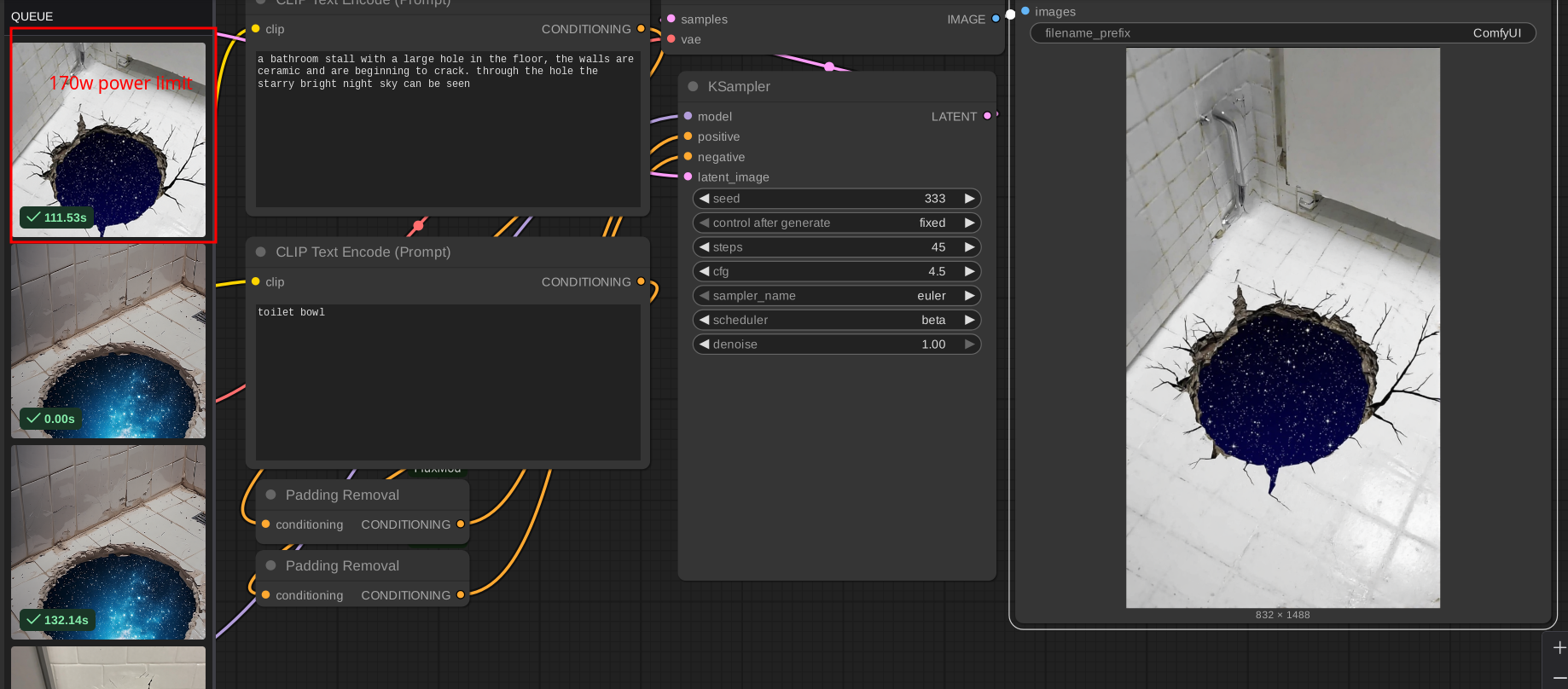Toggle collapse dot on first Padding Removal node
Image resolution: width=1568 pixels, height=689 pixels.
coord(270,495)
